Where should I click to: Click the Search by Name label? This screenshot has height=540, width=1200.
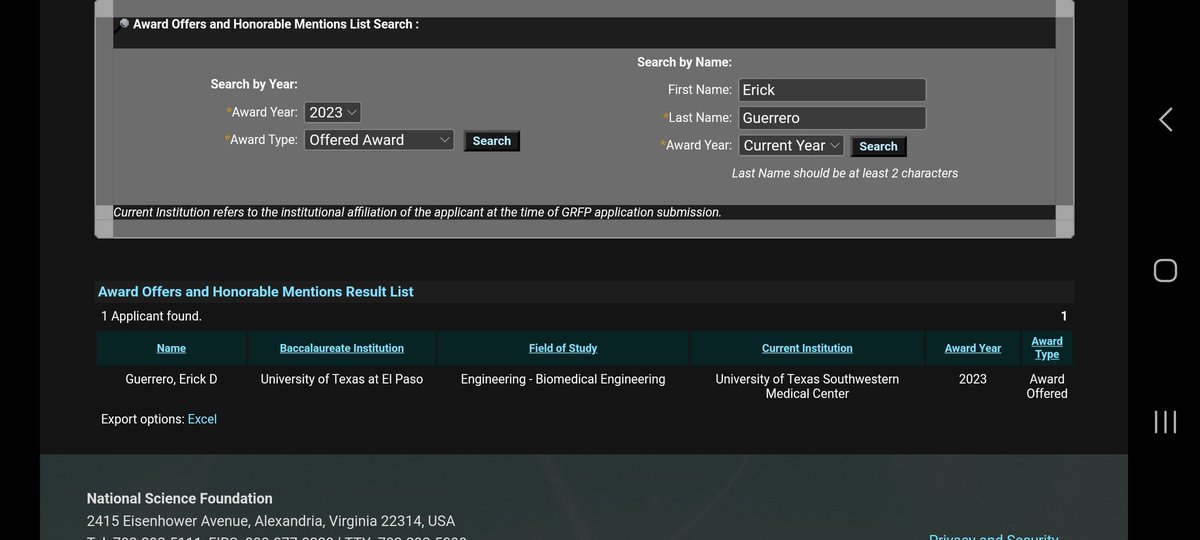tap(684, 62)
